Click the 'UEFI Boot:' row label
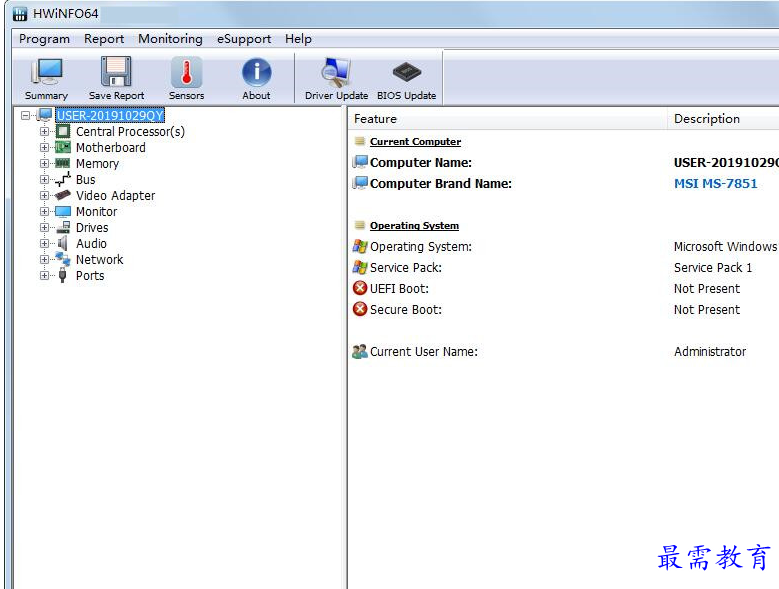The width and height of the screenshot is (779, 589). [399, 289]
